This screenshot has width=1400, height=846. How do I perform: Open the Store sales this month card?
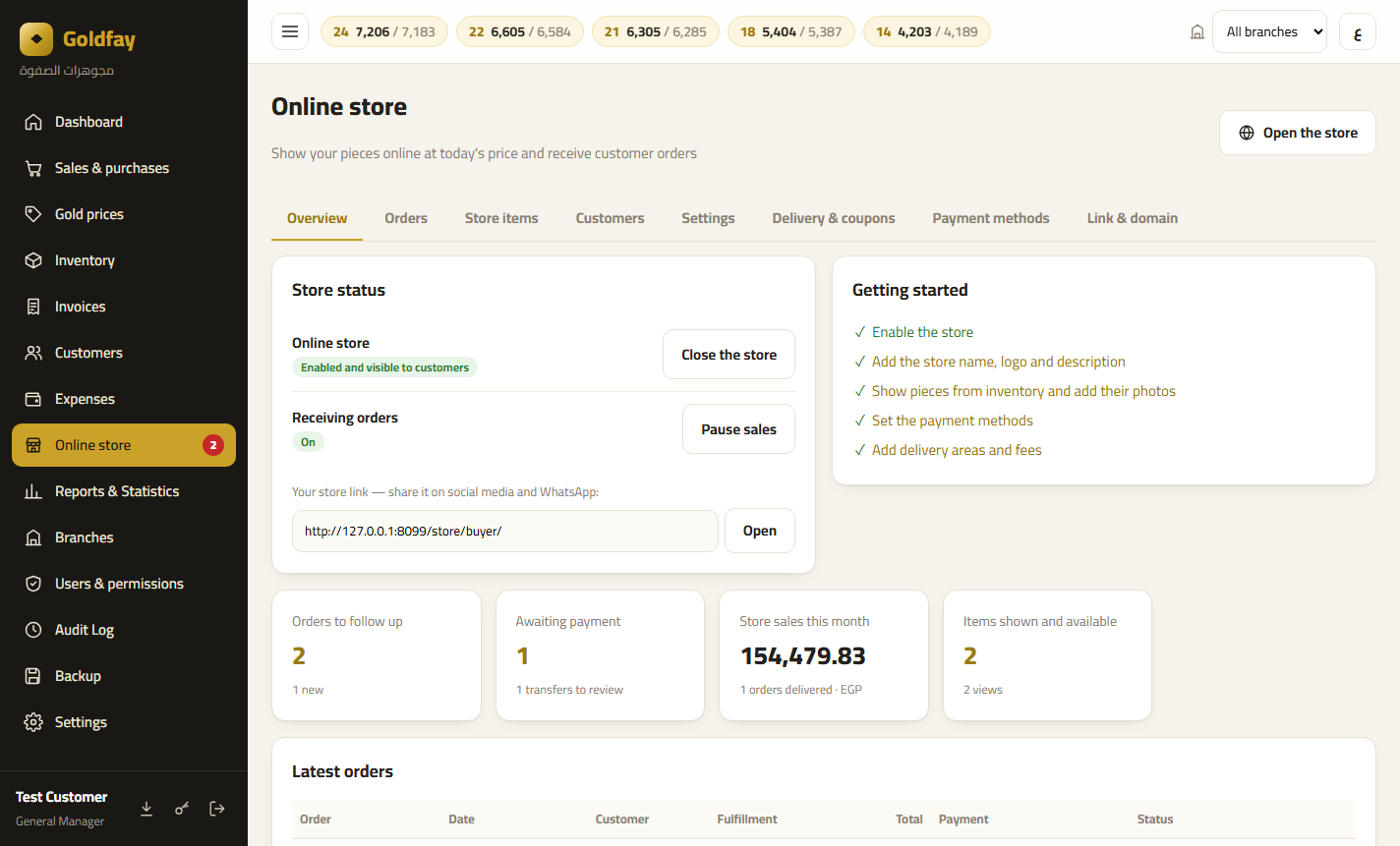[x=824, y=655]
